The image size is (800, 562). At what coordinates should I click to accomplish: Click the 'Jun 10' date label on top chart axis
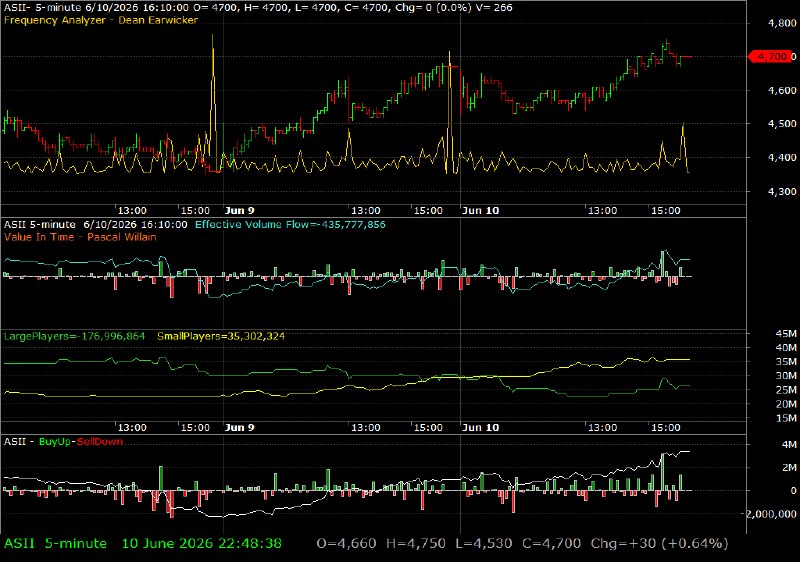click(480, 211)
